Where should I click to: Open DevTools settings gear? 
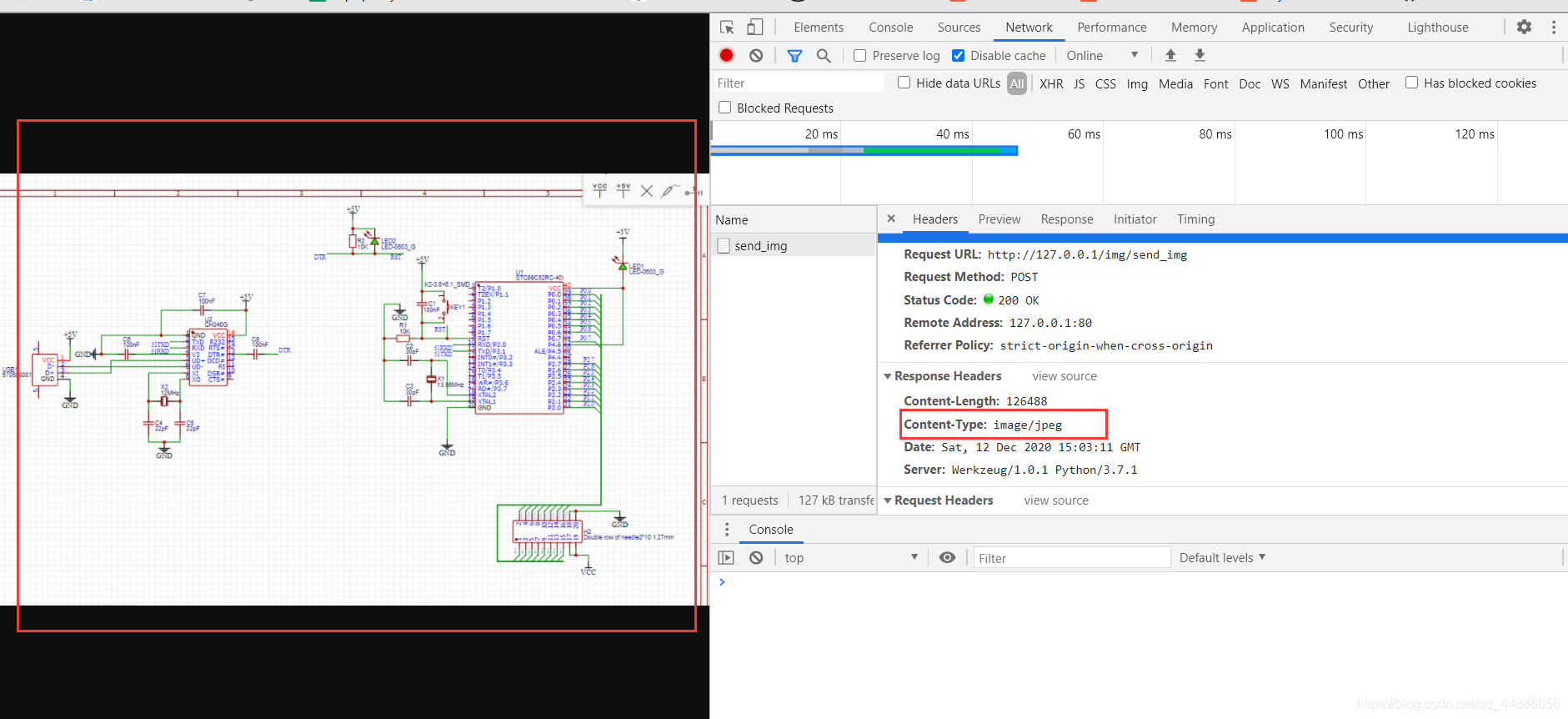[x=1524, y=27]
